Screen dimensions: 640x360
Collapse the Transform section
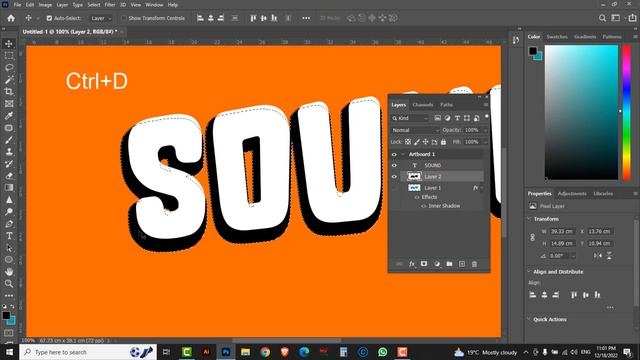(529, 219)
